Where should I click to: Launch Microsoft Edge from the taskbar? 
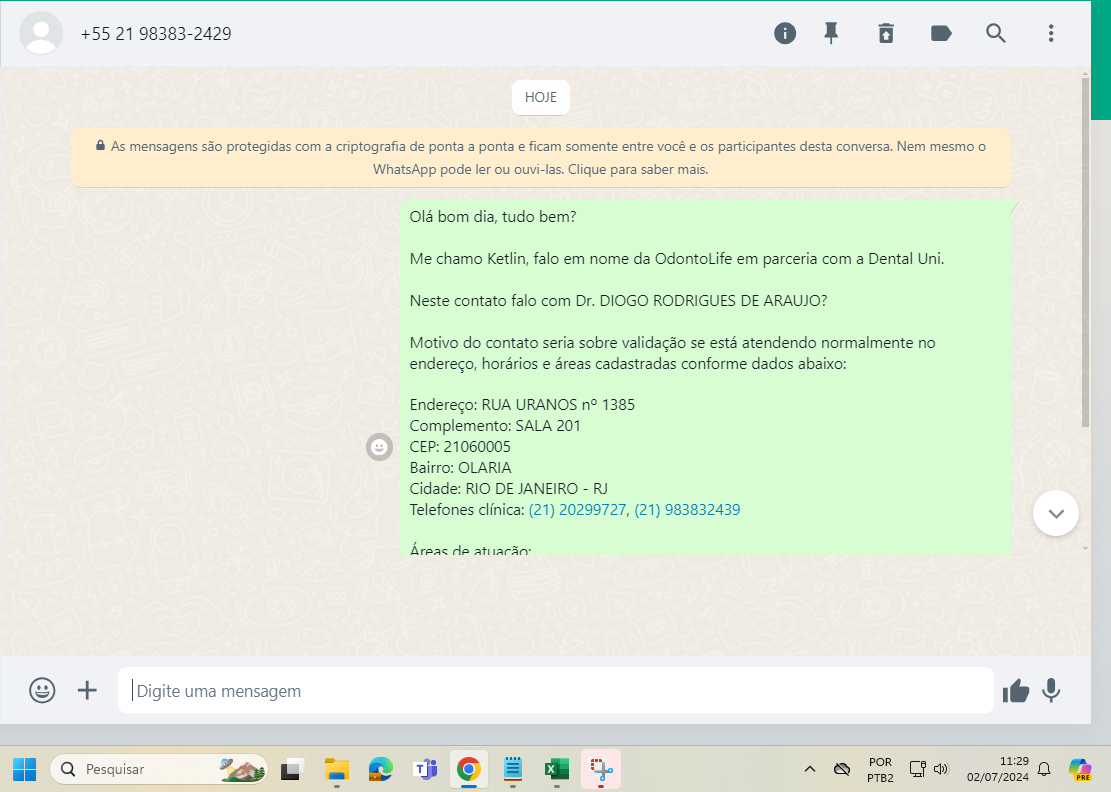pos(380,769)
